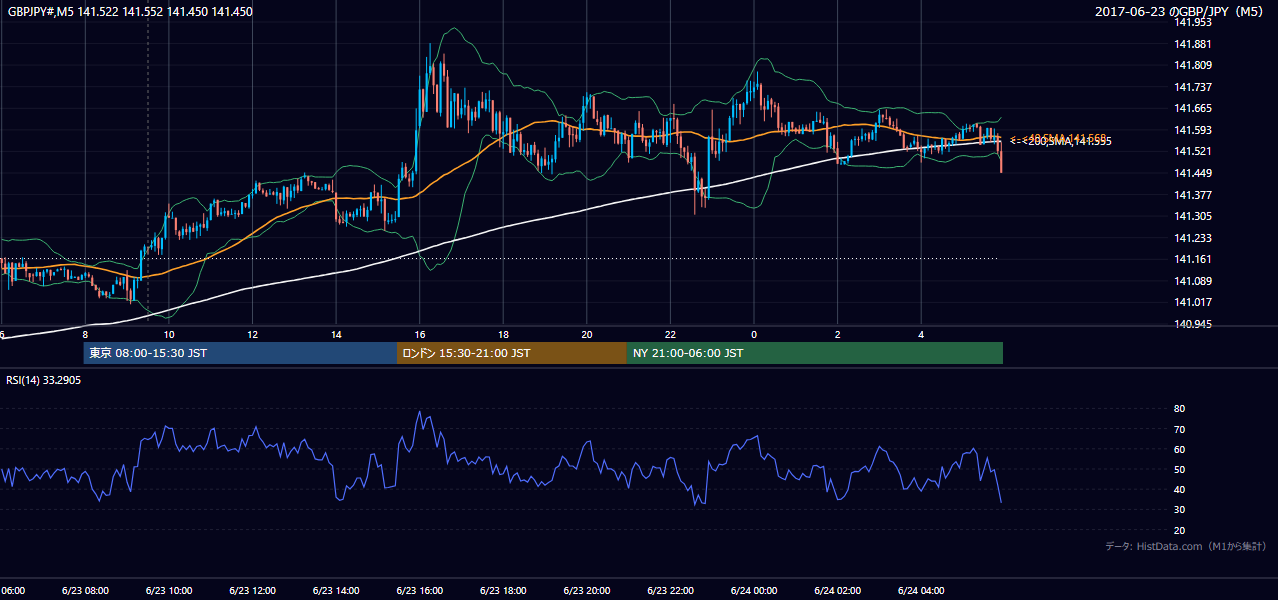Click the 6/23 12:00 time label

252,591
